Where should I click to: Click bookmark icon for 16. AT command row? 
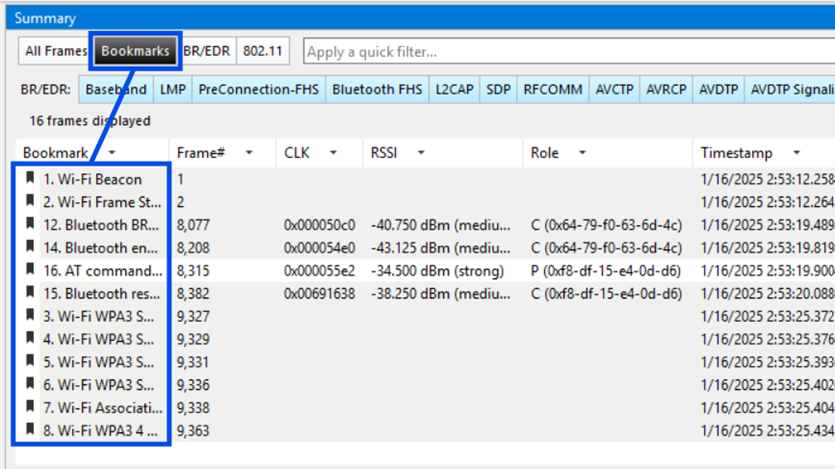(x=30, y=269)
